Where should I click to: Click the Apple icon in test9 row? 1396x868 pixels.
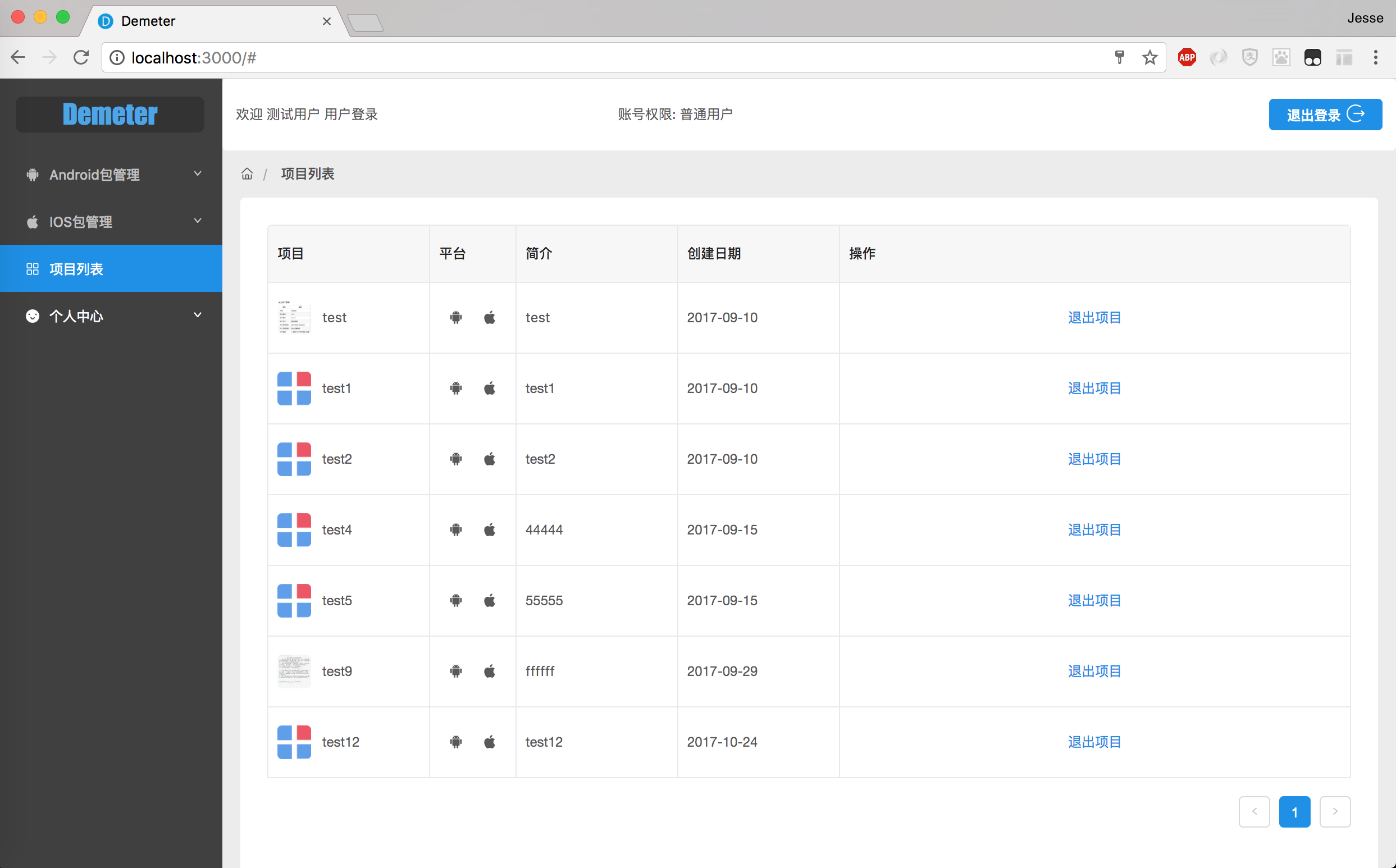point(490,671)
